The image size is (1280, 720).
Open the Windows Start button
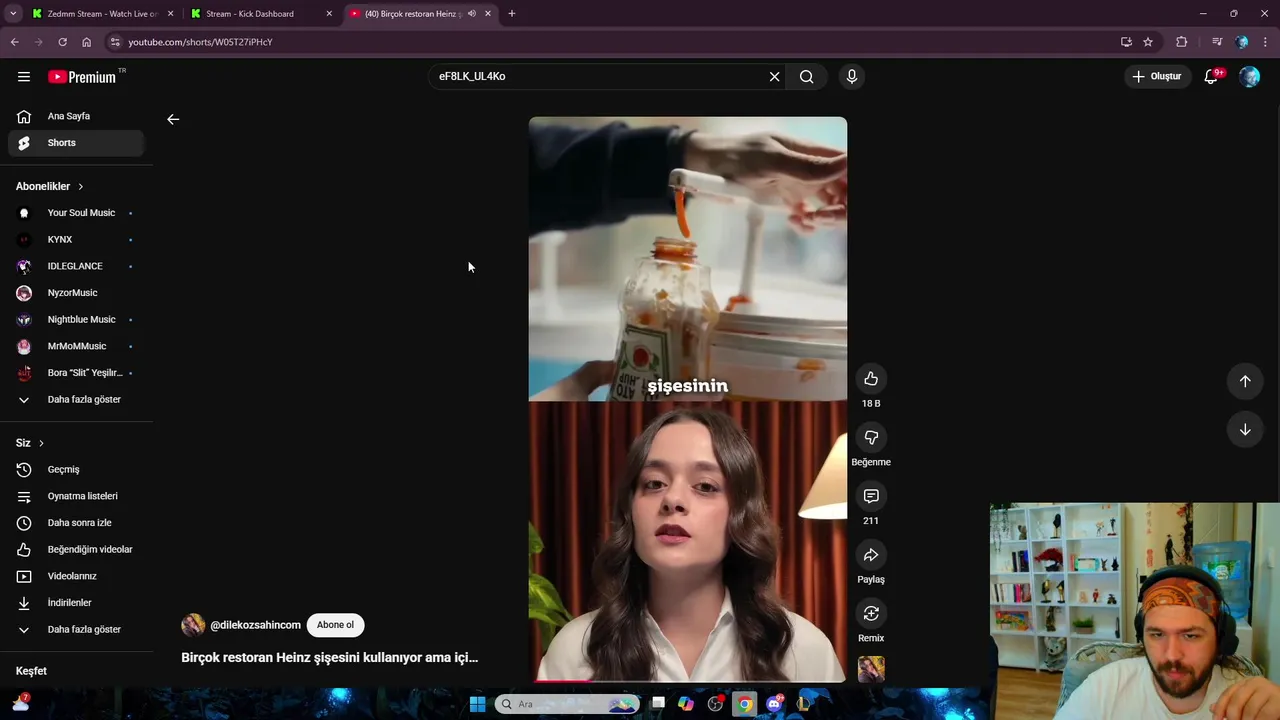(477, 704)
